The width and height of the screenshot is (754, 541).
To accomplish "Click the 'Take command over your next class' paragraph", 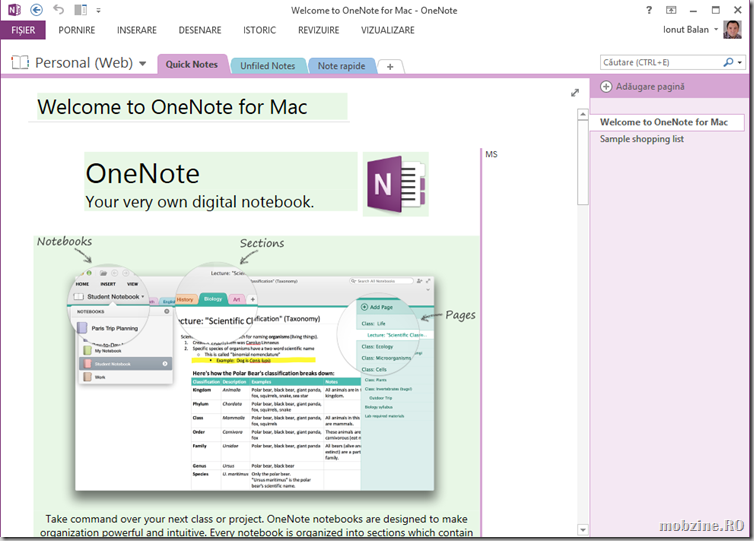I will (256, 526).
